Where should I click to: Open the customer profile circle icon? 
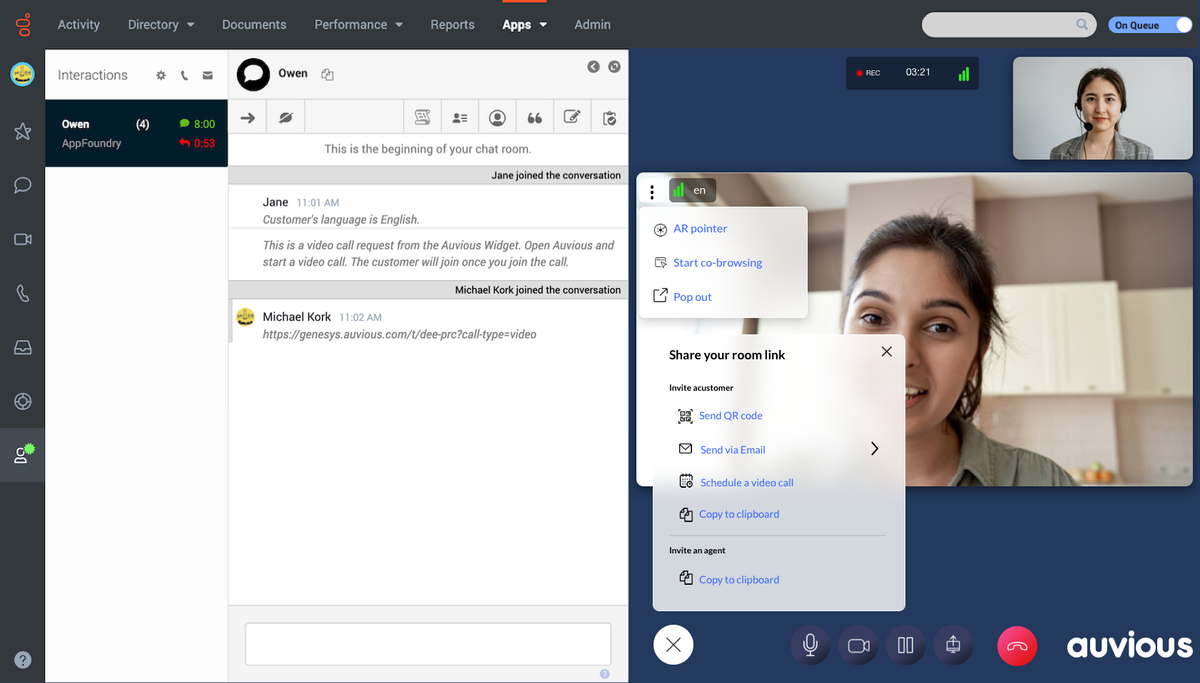click(497, 118)
